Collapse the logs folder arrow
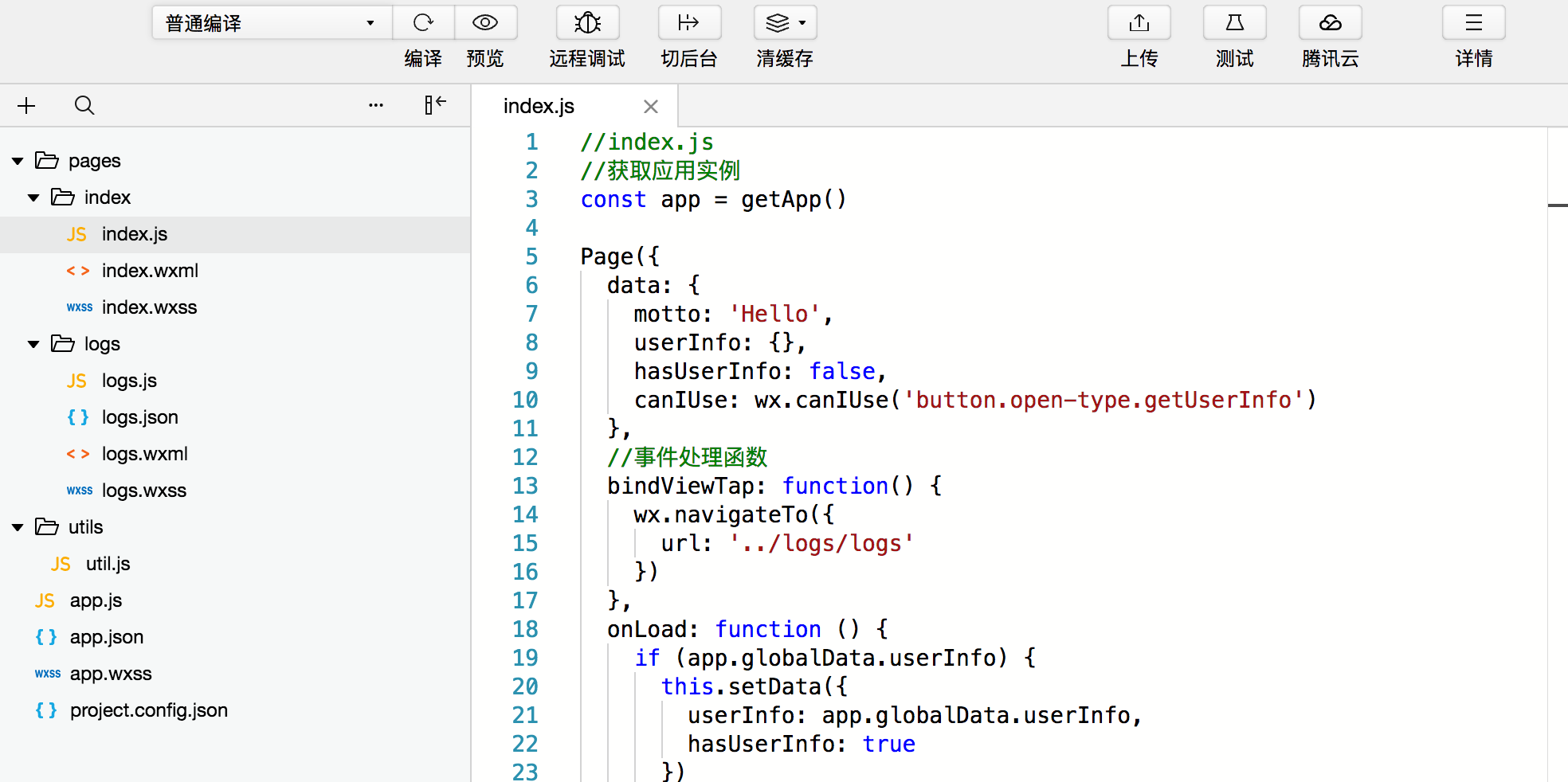The width and height of the screenshot is (1568, 782). (33, 345)
